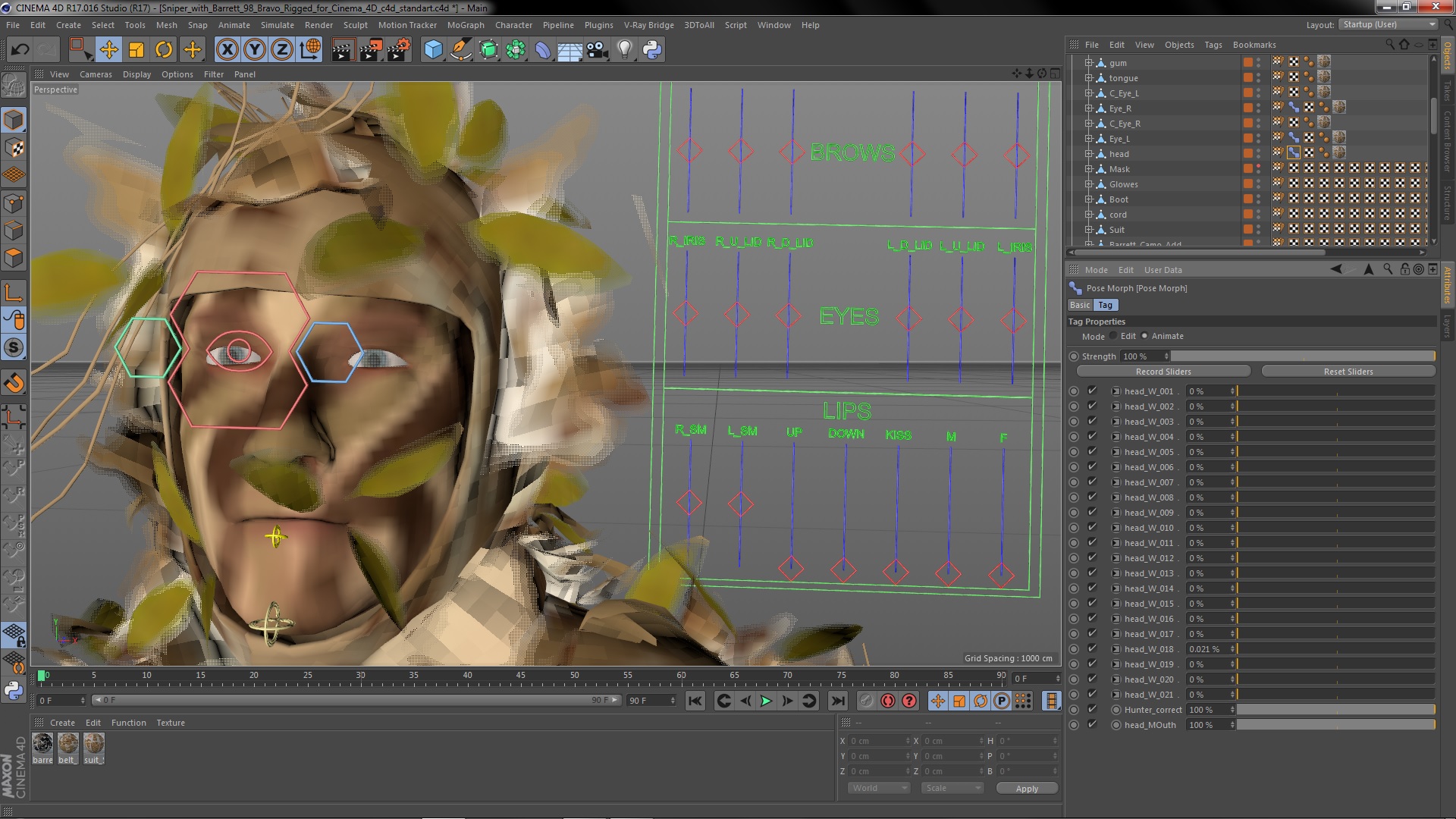Toggle Y axis lock
Image resolution: width=1456 pixels, height=819 pixels.
(x=255, y=50)
